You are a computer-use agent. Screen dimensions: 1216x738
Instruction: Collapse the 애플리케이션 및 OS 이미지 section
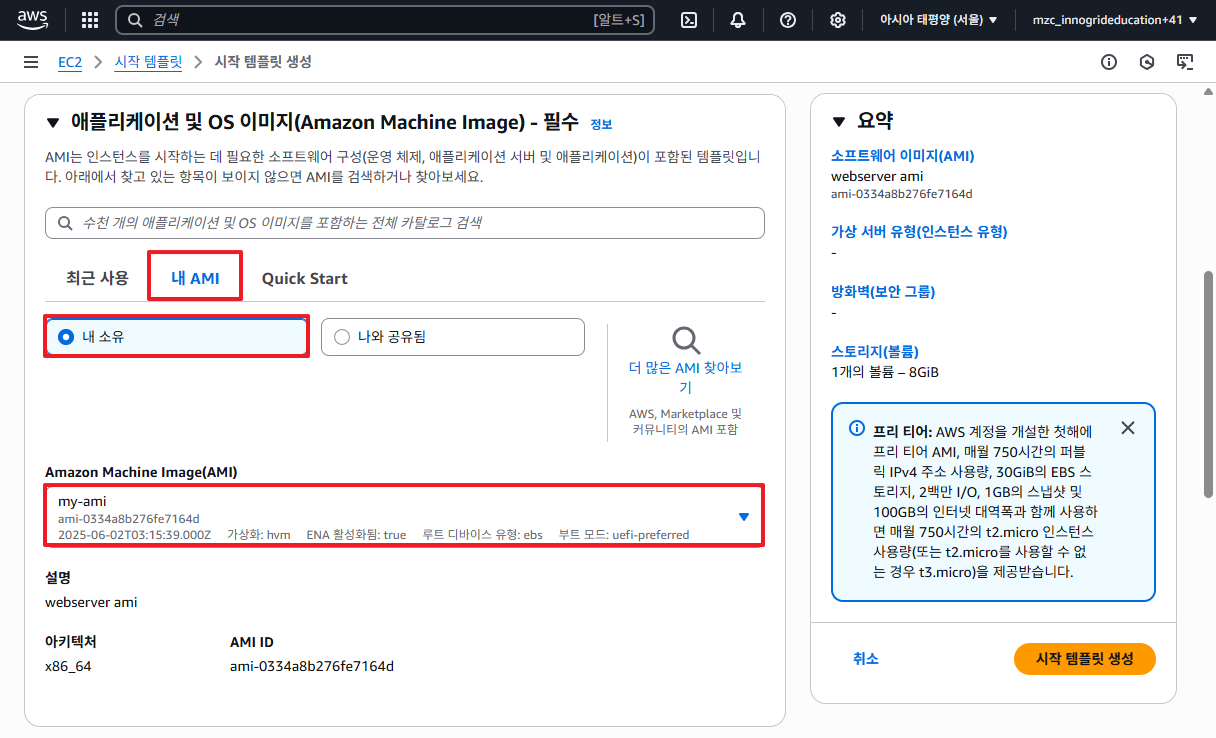point(53,123)
